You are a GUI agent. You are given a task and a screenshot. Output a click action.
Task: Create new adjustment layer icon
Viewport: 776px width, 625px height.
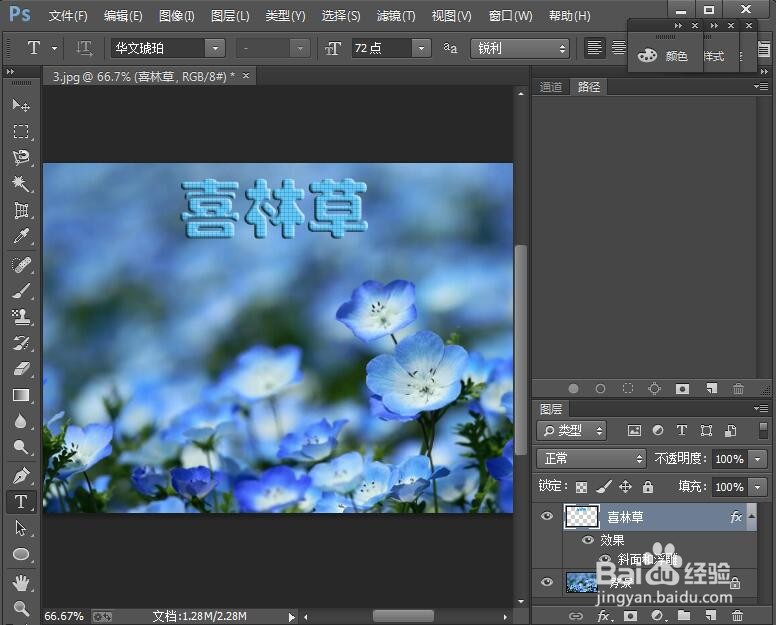coord(658,616)
